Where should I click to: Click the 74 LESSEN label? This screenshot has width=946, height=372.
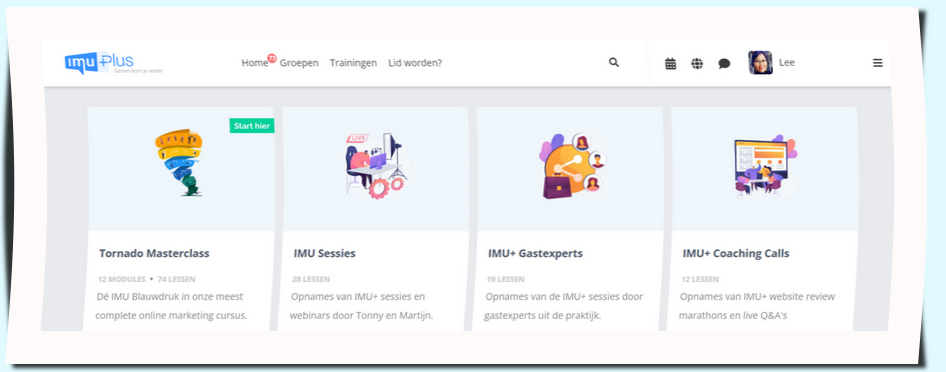(x=176, y=279)
